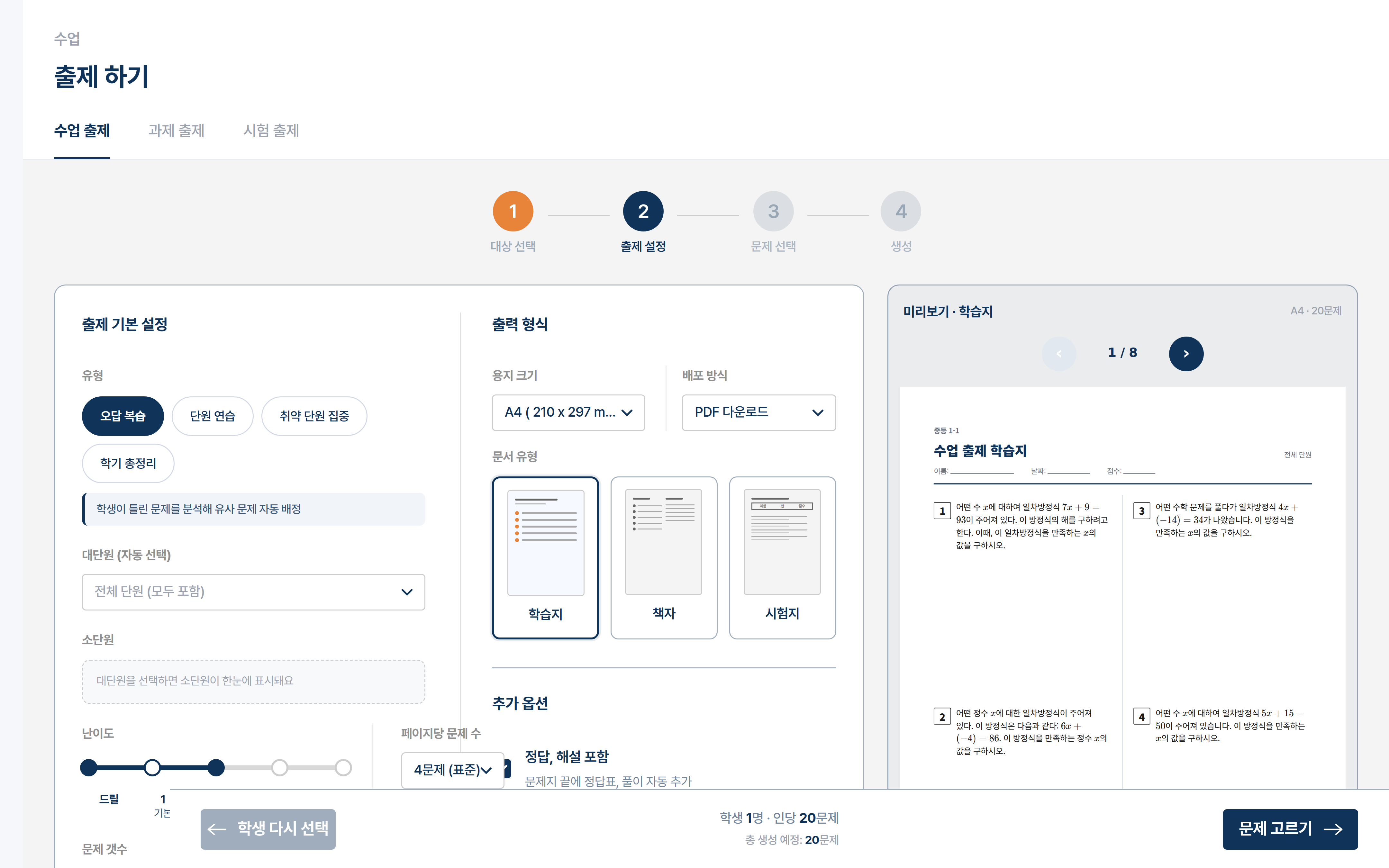Choose the 책자 document type card
1389x868 pixels.
(664, 557)
